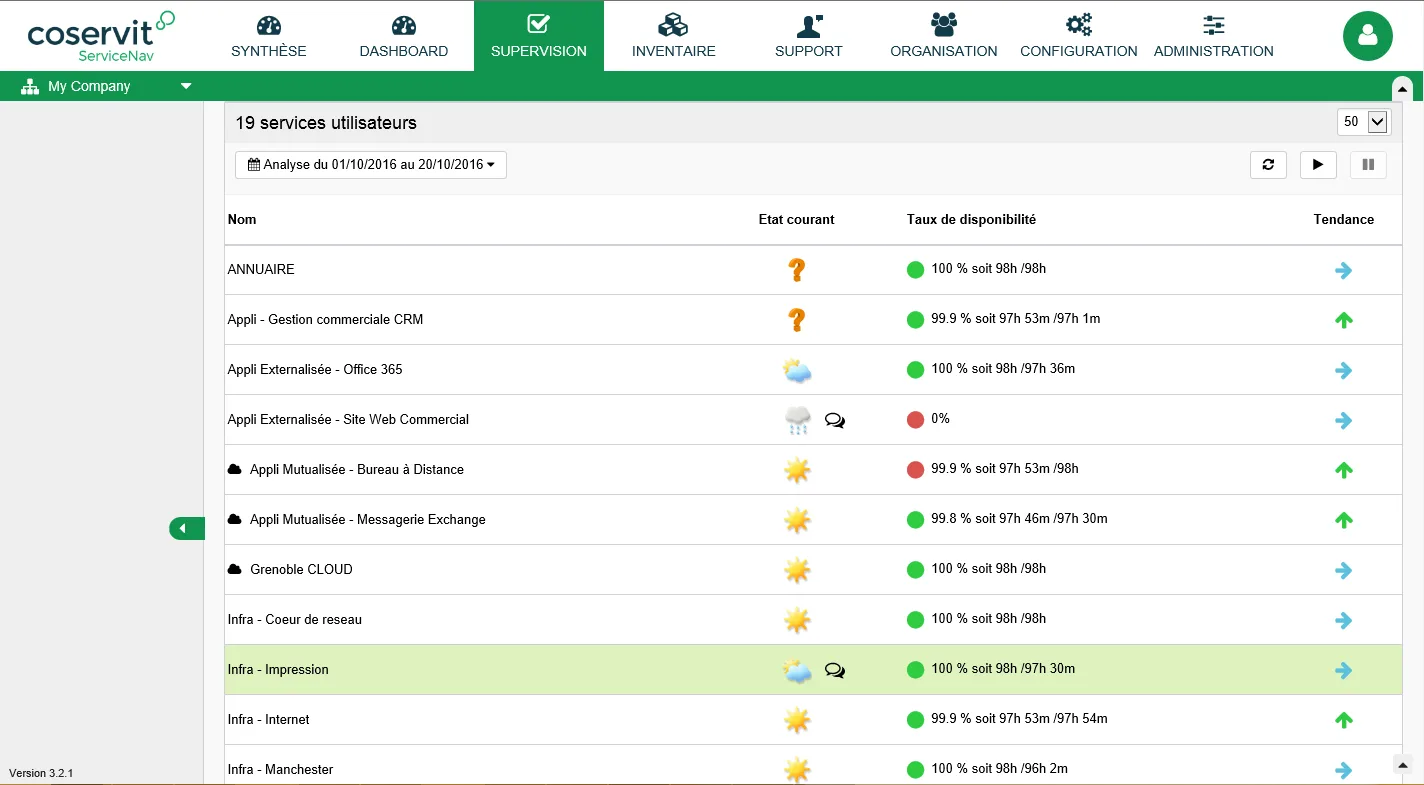Click the green availability dot for ANNUAIRE

tap(915, 269)
